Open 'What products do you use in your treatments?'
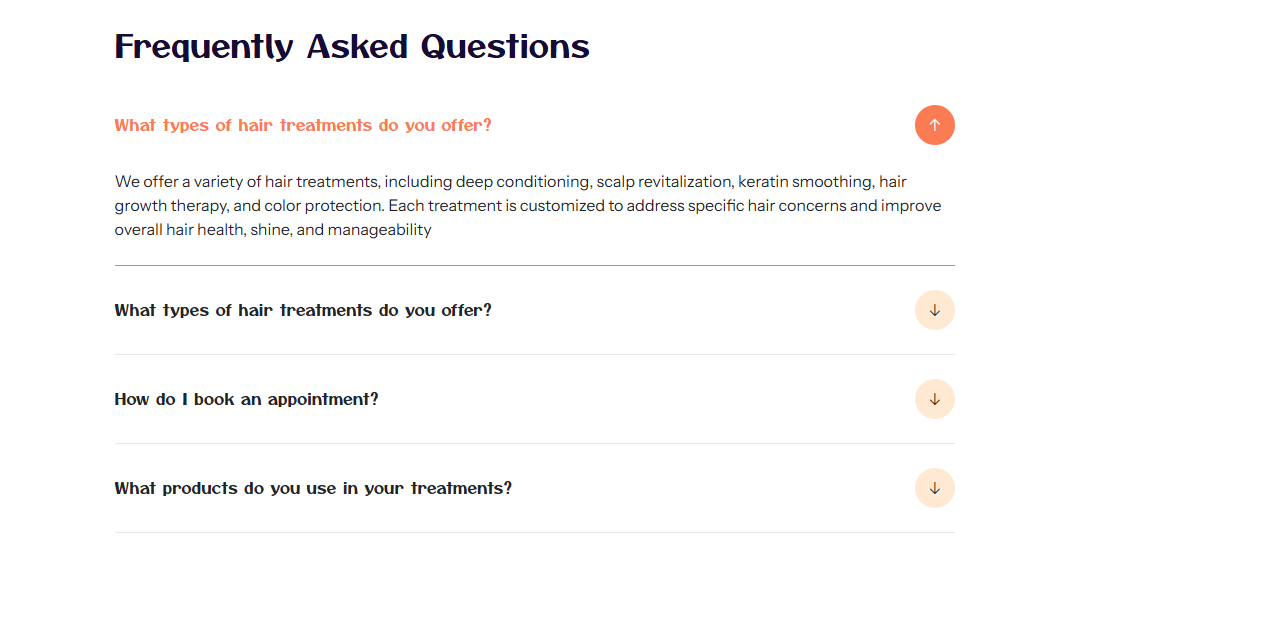 [313, 488]
